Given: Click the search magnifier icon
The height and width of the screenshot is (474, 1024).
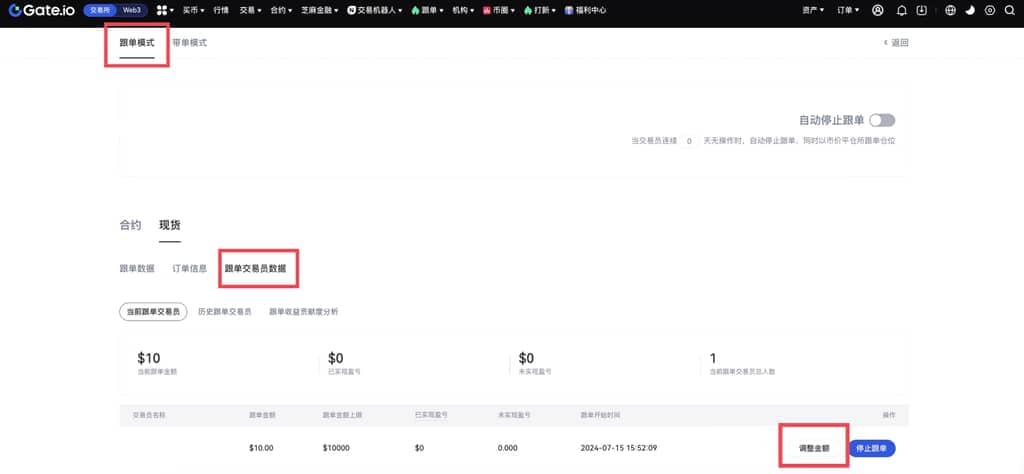Looking at the screenshot, I should point(1009,10).
